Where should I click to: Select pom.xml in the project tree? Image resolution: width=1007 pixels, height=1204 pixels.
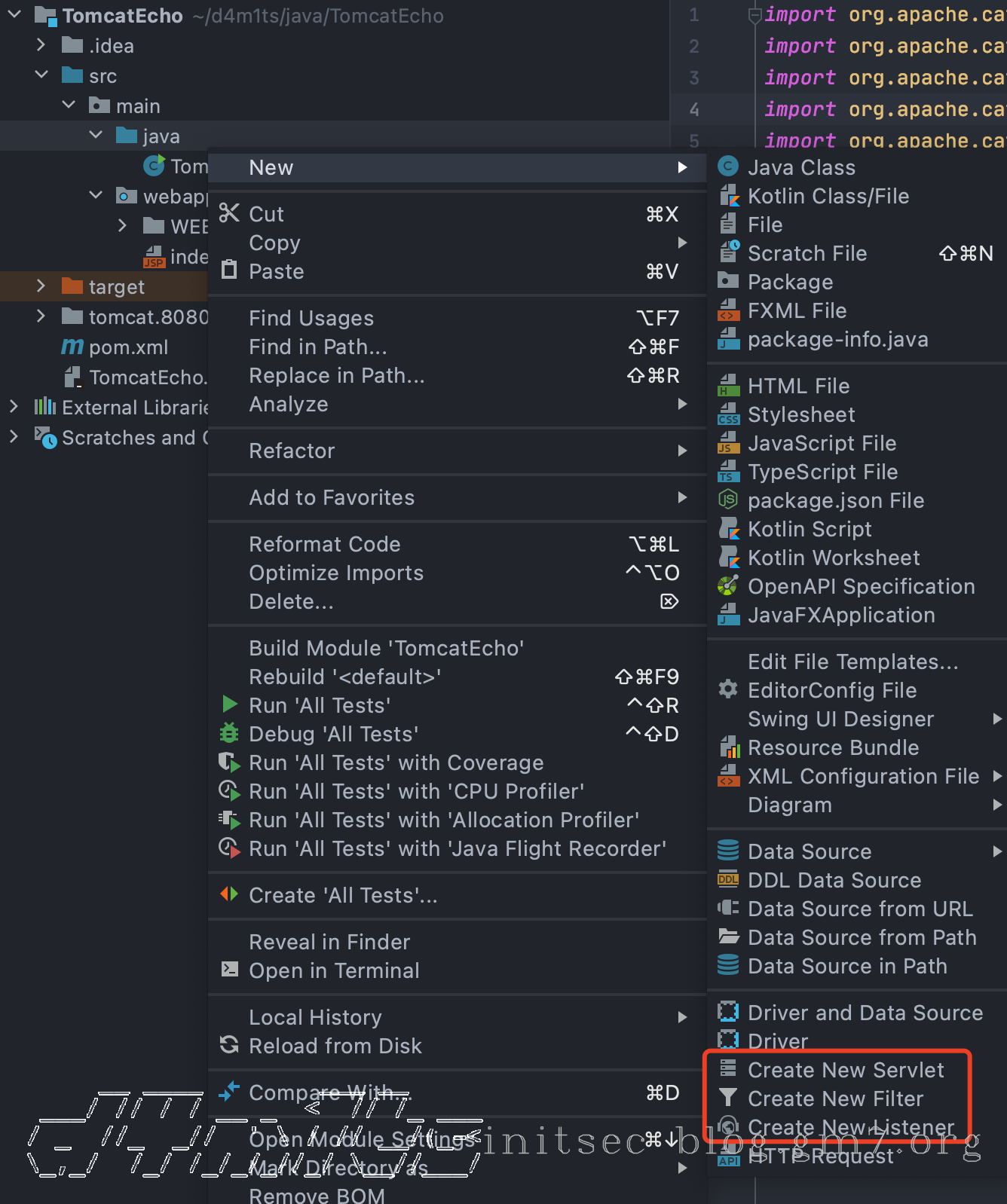click(128, 347)
